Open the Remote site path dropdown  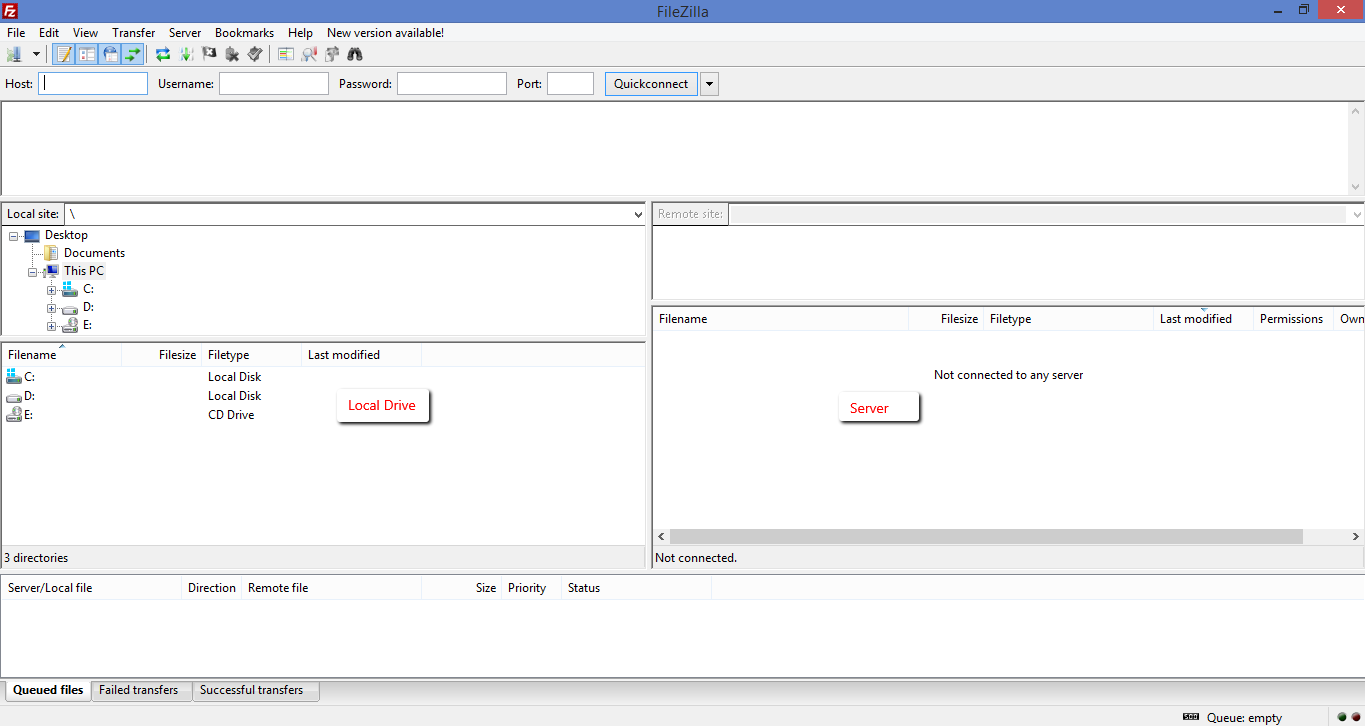[1356, 214]
